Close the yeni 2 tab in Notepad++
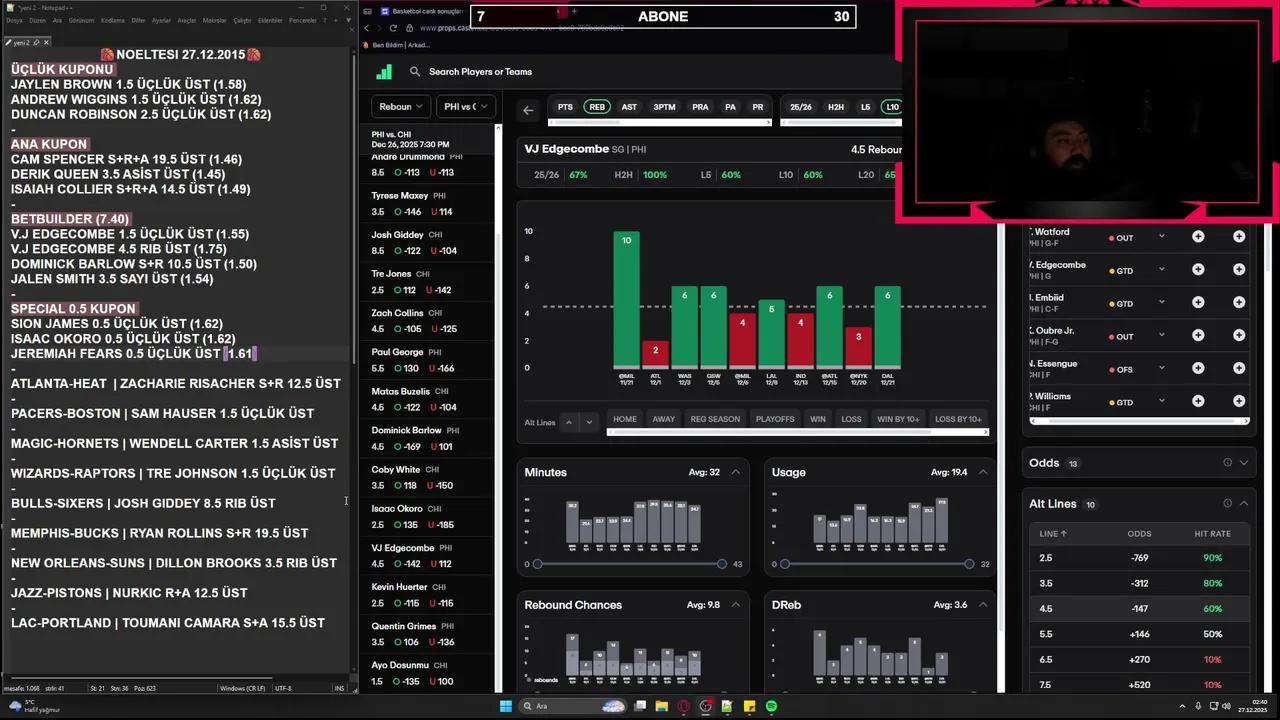The height and width of the screenshot is (720, 1280). click(46, 43)
